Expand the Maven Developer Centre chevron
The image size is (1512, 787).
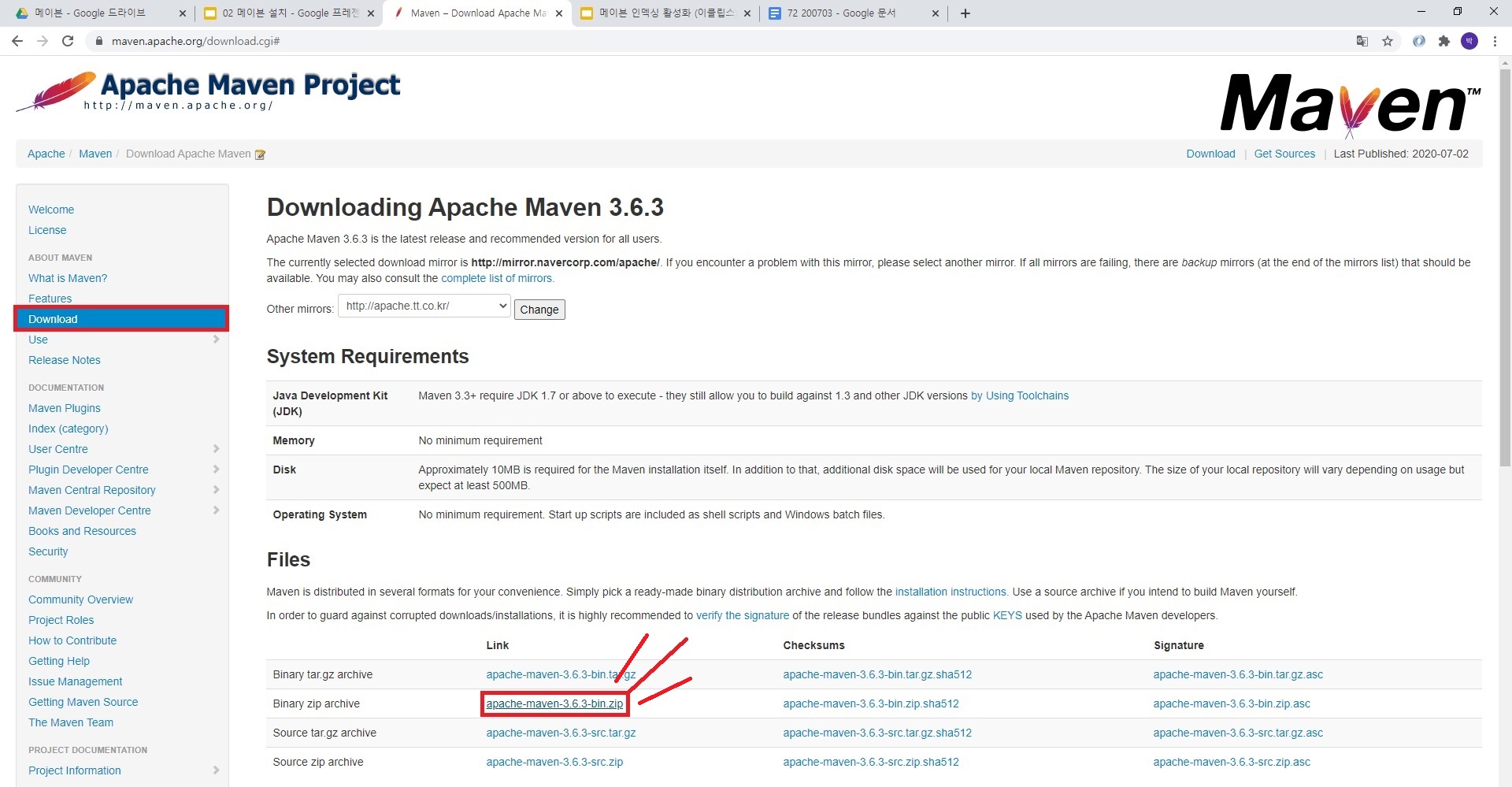tap(216, 510)
